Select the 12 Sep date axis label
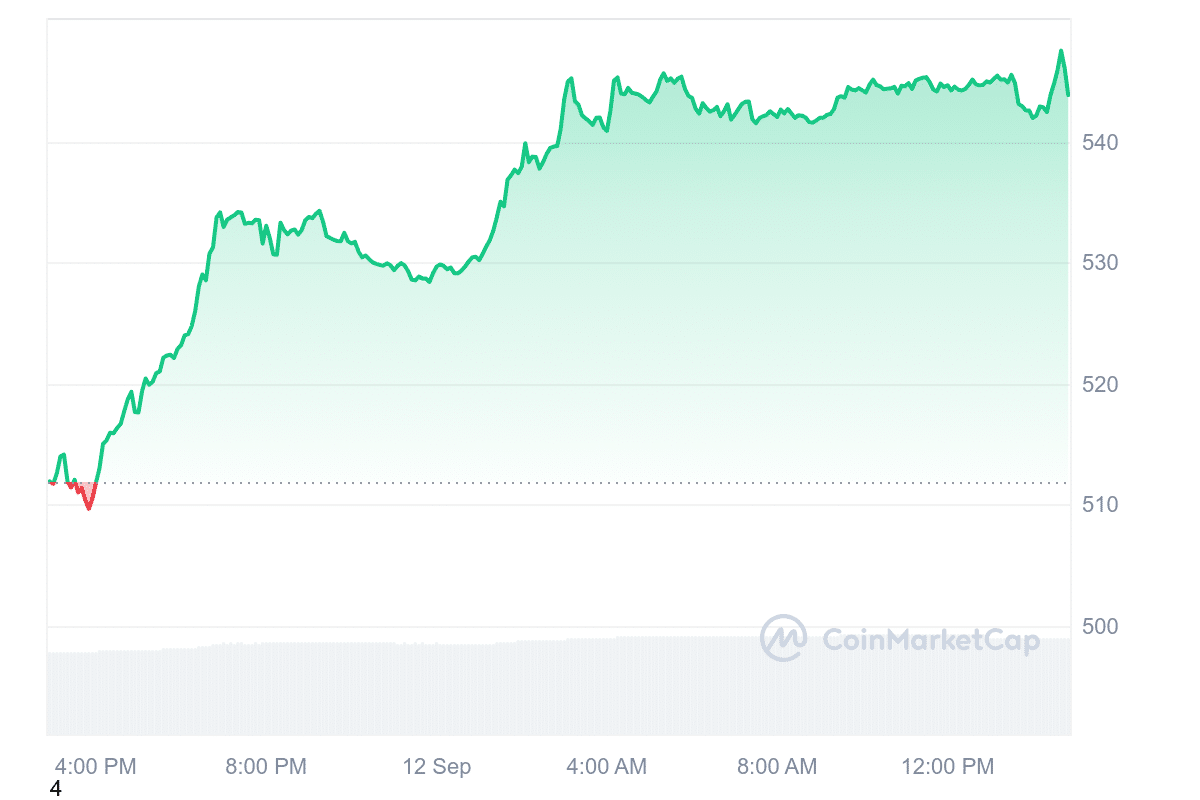The height and width of the screenshot is (800, 1200). [x=437, y=767]
